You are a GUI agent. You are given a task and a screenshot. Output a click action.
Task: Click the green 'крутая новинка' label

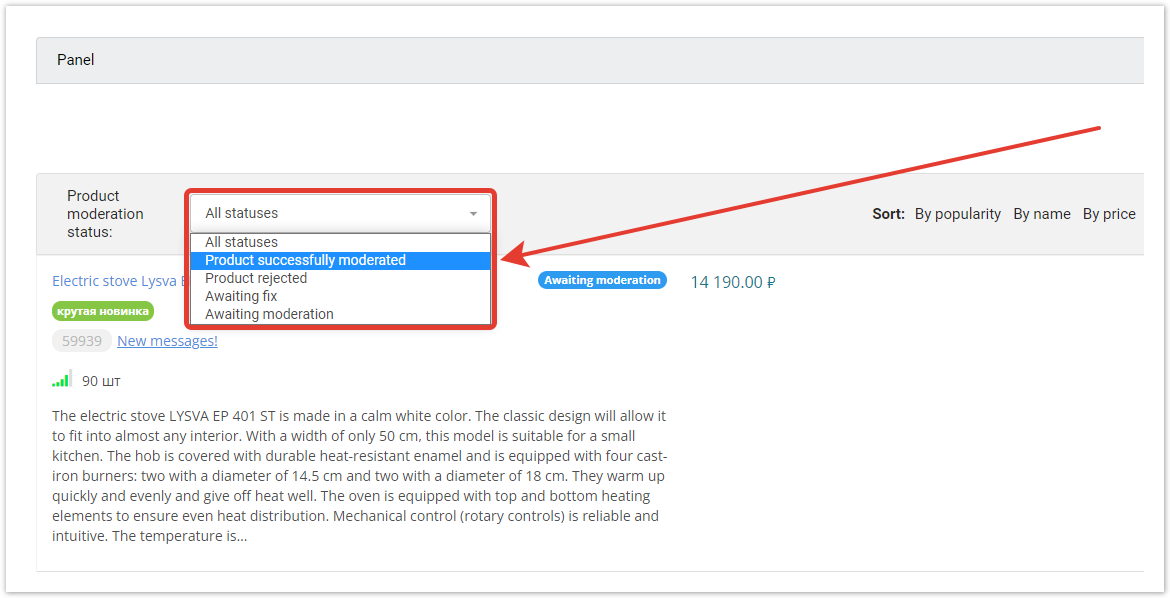coord(103,311)
